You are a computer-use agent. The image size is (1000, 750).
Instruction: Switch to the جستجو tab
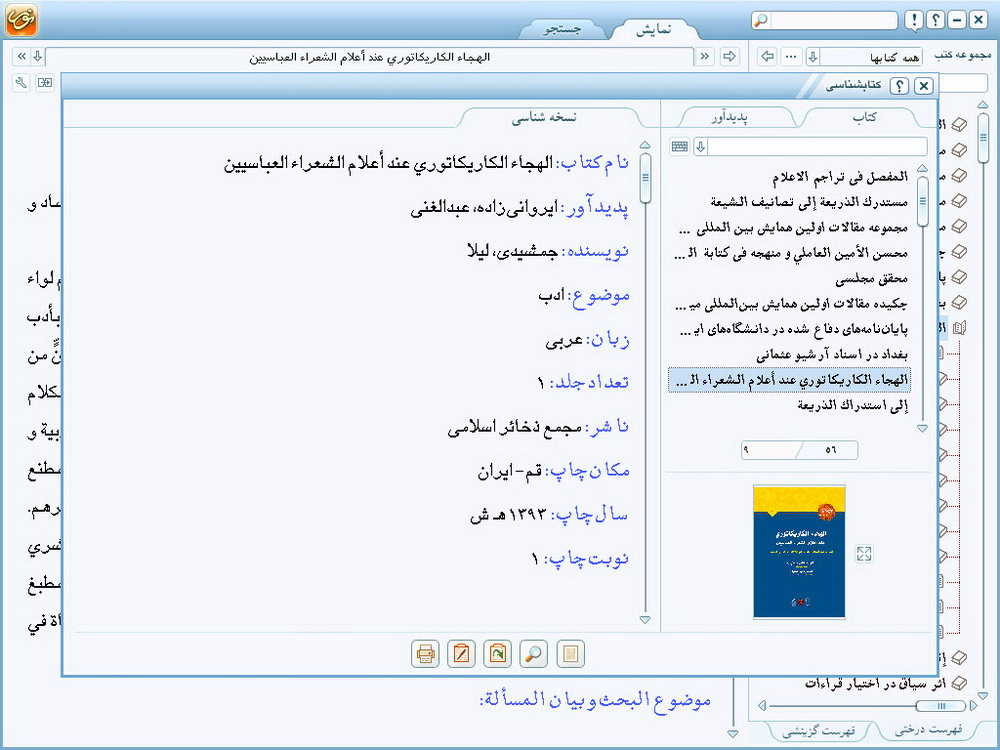(x=562, y=29)
